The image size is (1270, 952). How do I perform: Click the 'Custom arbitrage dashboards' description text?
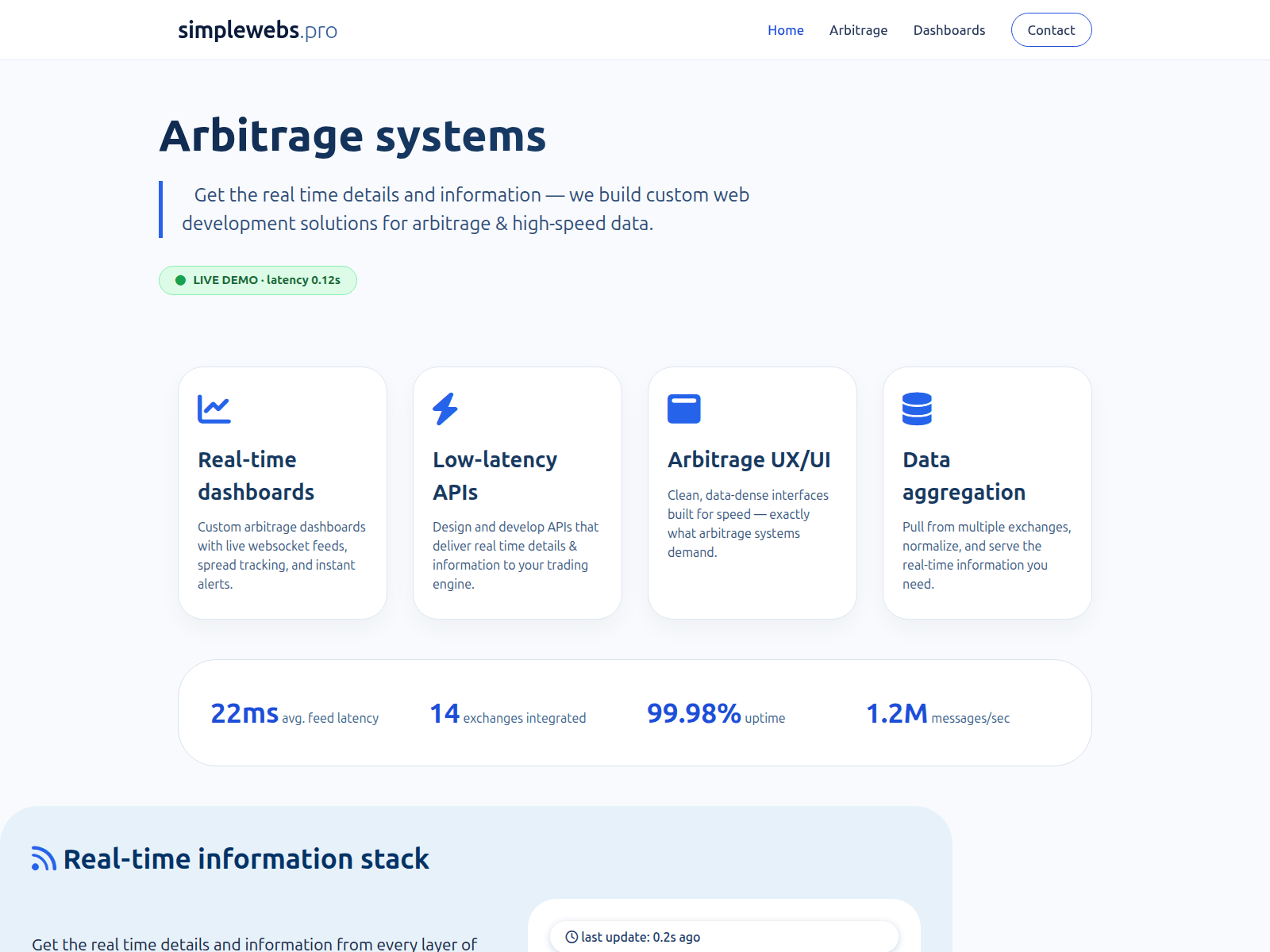[282, 555]
